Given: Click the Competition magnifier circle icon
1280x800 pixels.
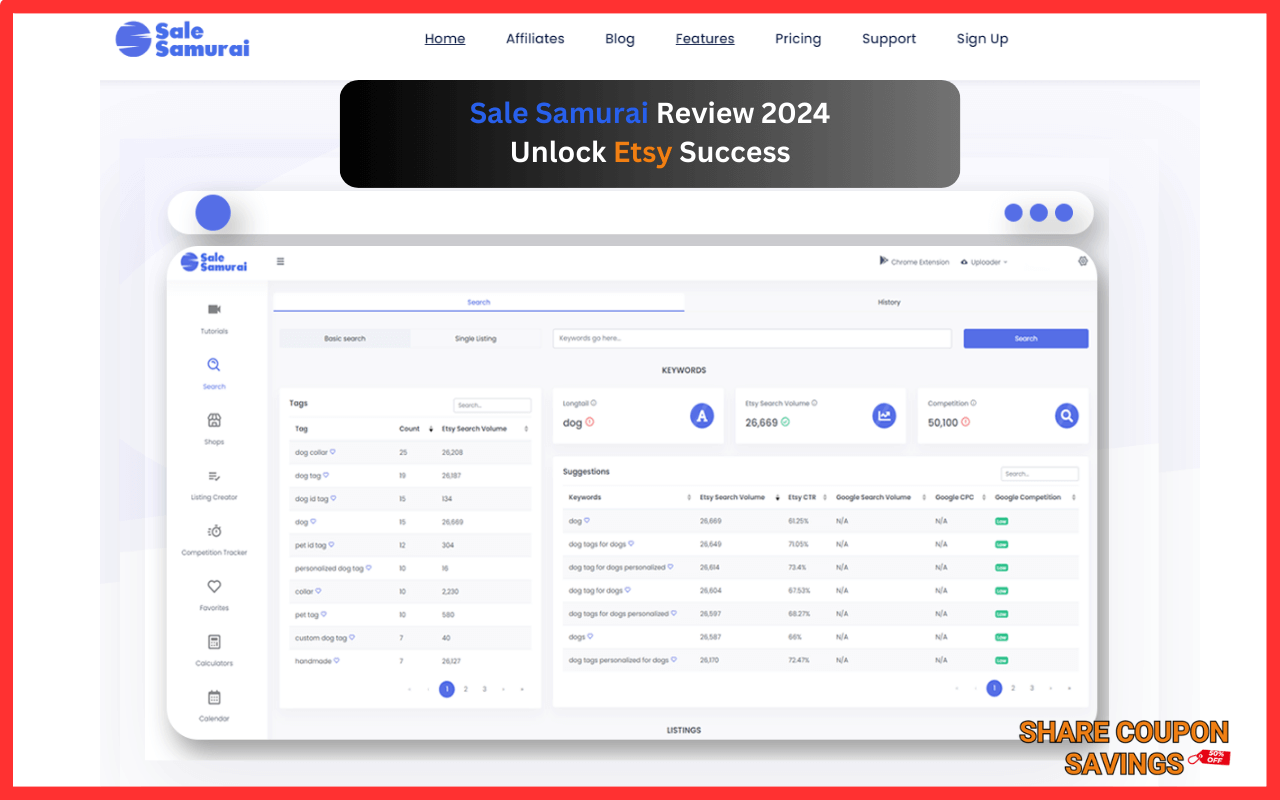Looking at the screenshot, I should tap(1067, 416).
